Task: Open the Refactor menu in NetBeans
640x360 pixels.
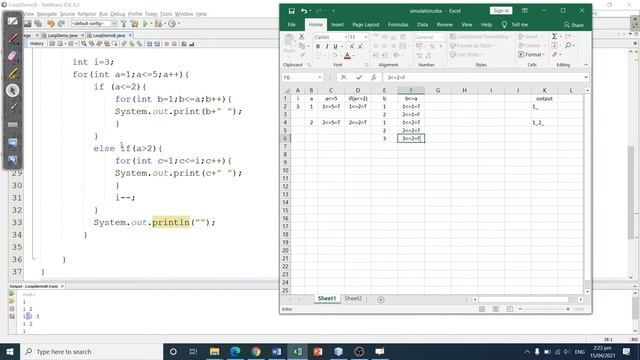Action: (87, 14)
